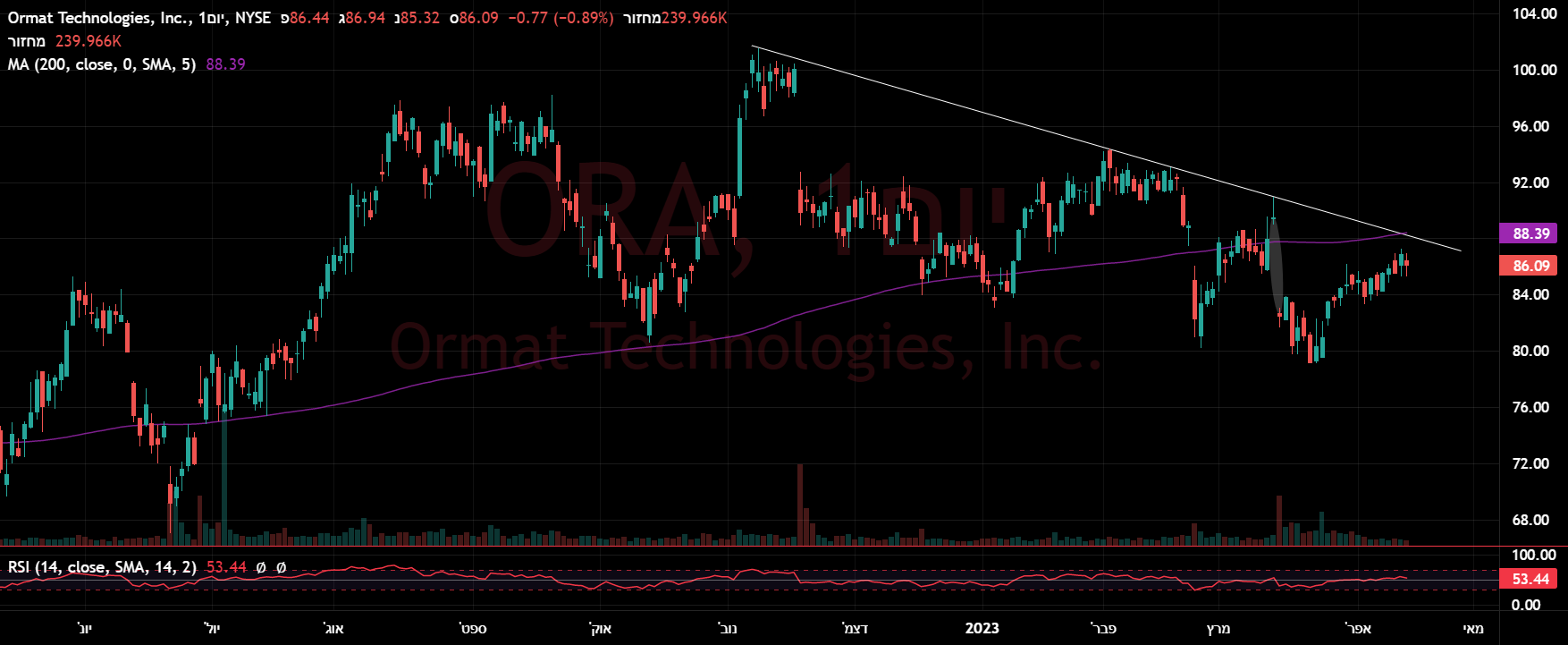Select the gray ellipse drawing on the chart
Image resolution: width=1568 pixels, height=645 pixels.
pos(1277,266)
